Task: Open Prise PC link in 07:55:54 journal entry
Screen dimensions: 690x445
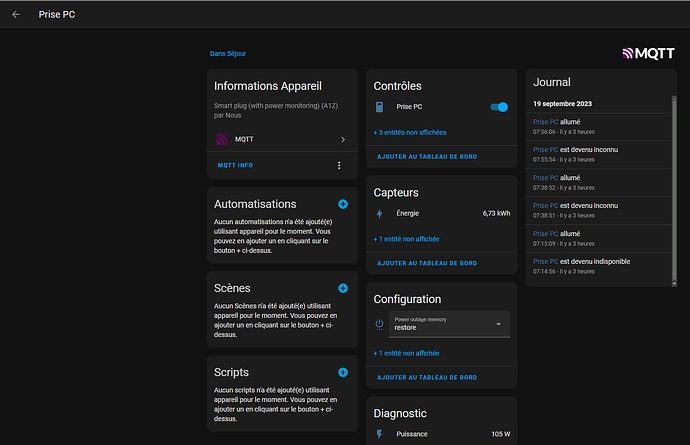Action: click(546, 150)
